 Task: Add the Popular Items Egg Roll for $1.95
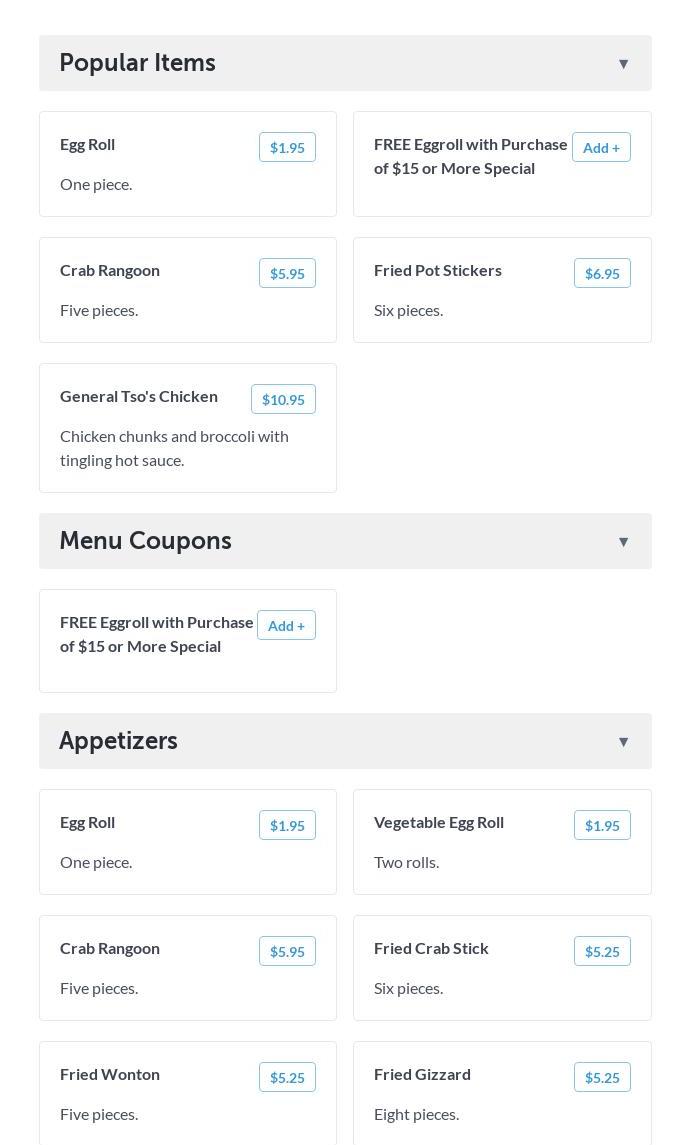287,148
